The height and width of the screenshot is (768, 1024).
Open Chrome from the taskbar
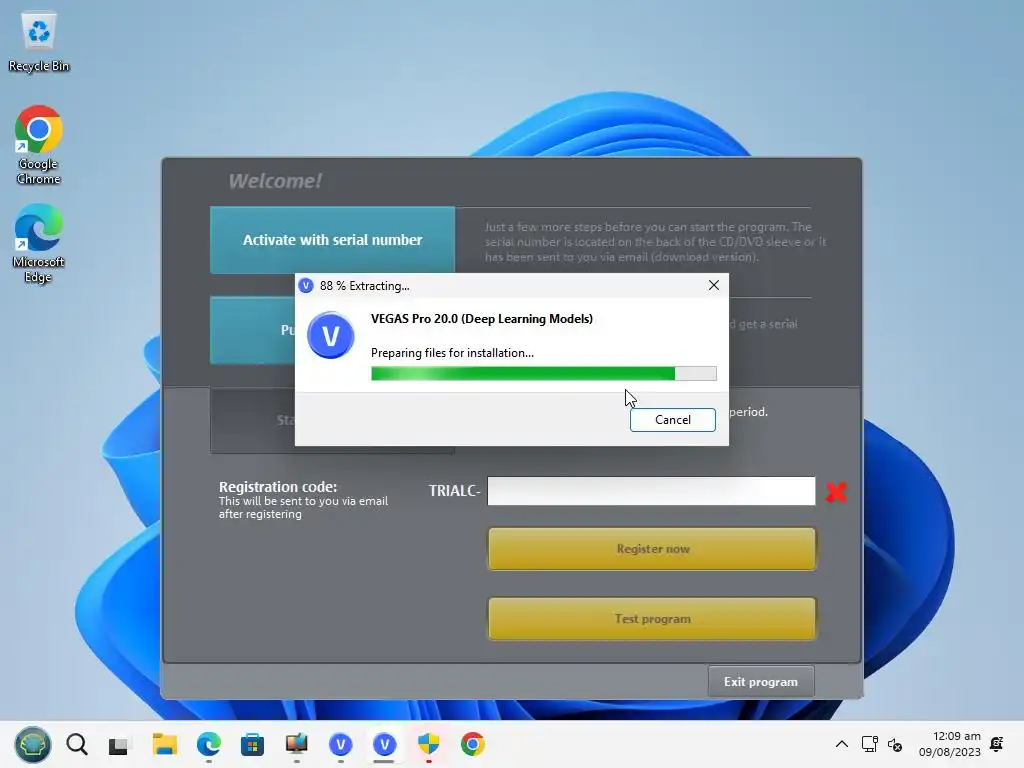coord(473,744)
